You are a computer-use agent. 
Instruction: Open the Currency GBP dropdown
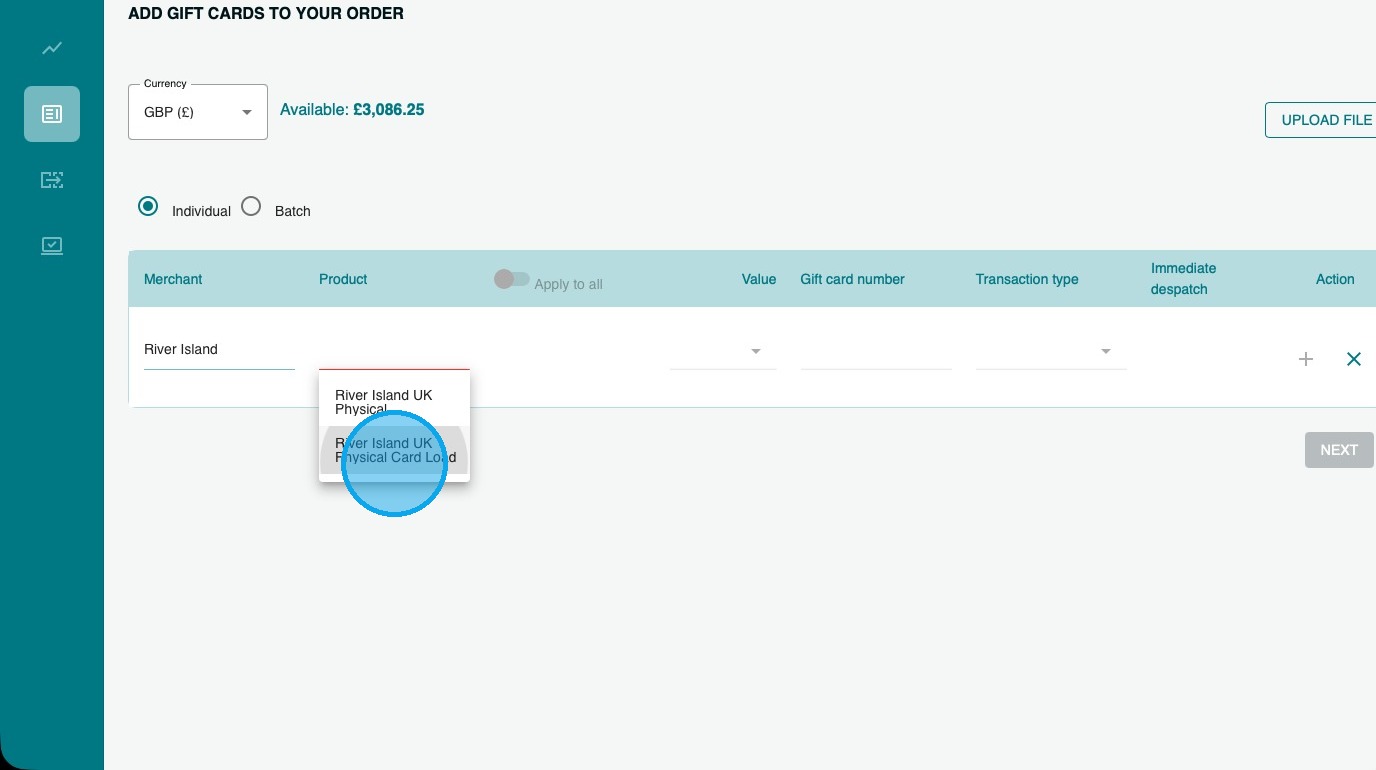198,112
